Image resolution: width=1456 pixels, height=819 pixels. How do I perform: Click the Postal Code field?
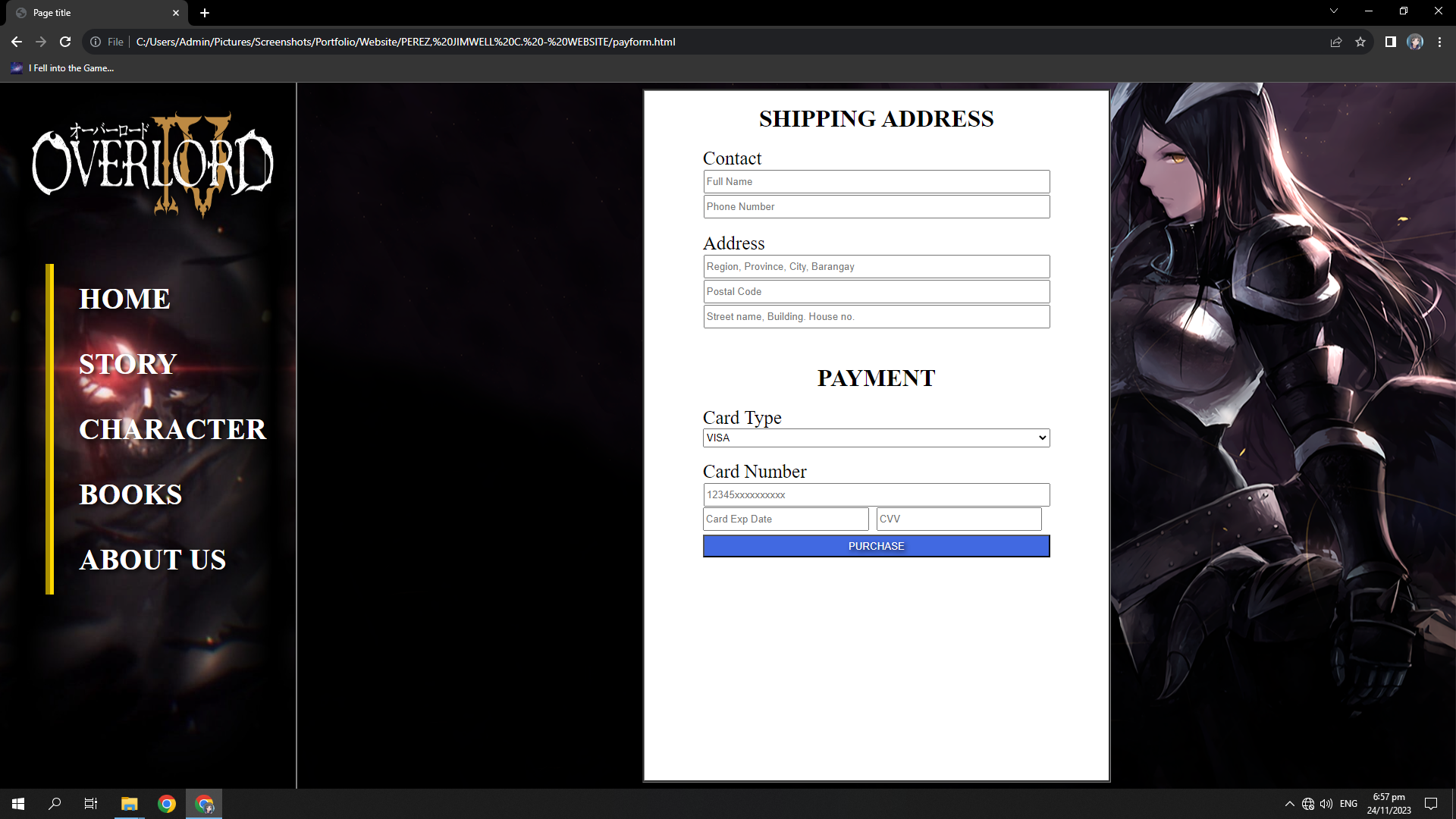coord(877,292)
